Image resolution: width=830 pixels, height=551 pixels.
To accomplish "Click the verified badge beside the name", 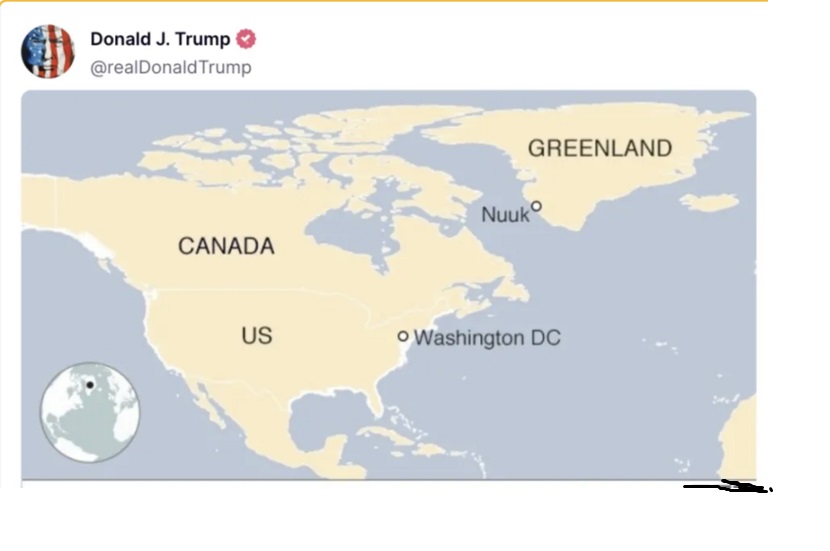I will point(246,40).
